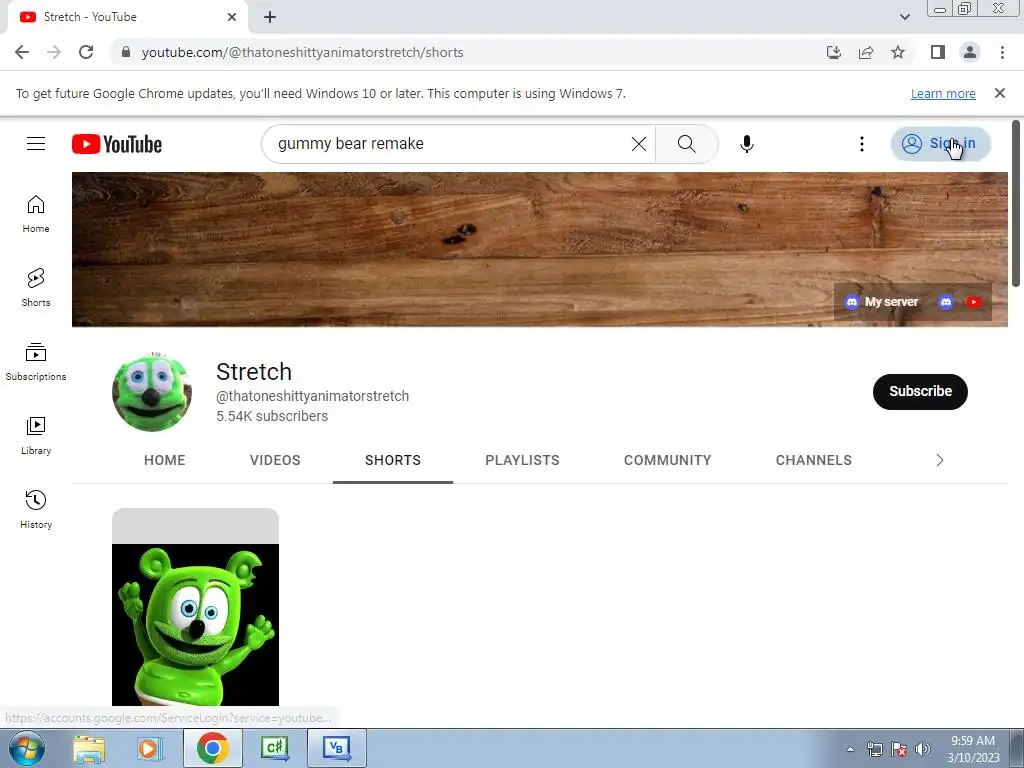Open Chrome profile avatar menu
Viewport: 1024px width, 768px height.
tap(970, 52)
